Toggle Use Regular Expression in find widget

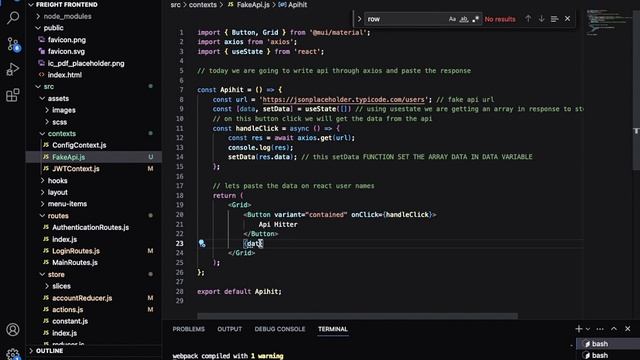pyautogui.click(x=475, y=19)
